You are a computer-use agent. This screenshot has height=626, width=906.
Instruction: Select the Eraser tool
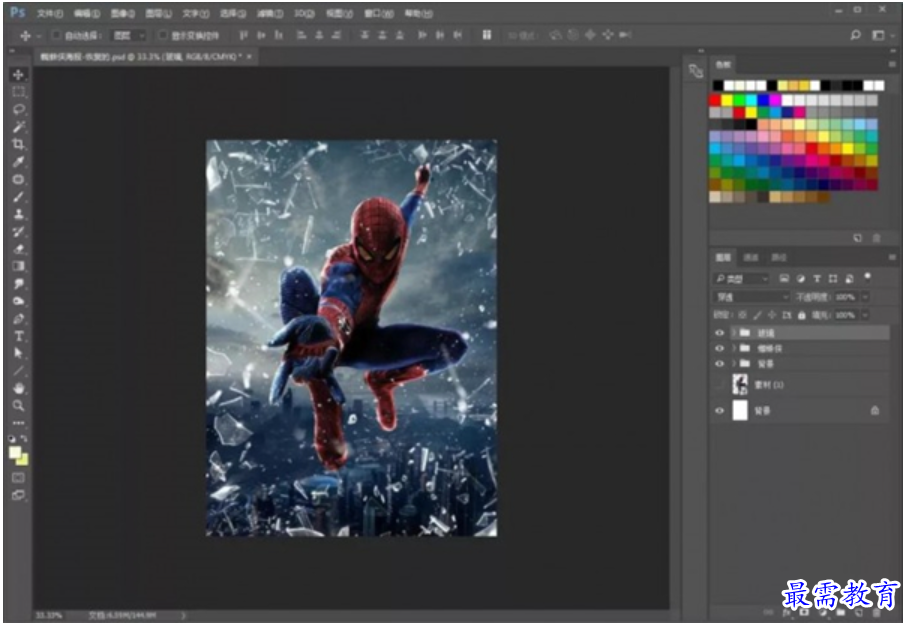[x=18, y=249]
